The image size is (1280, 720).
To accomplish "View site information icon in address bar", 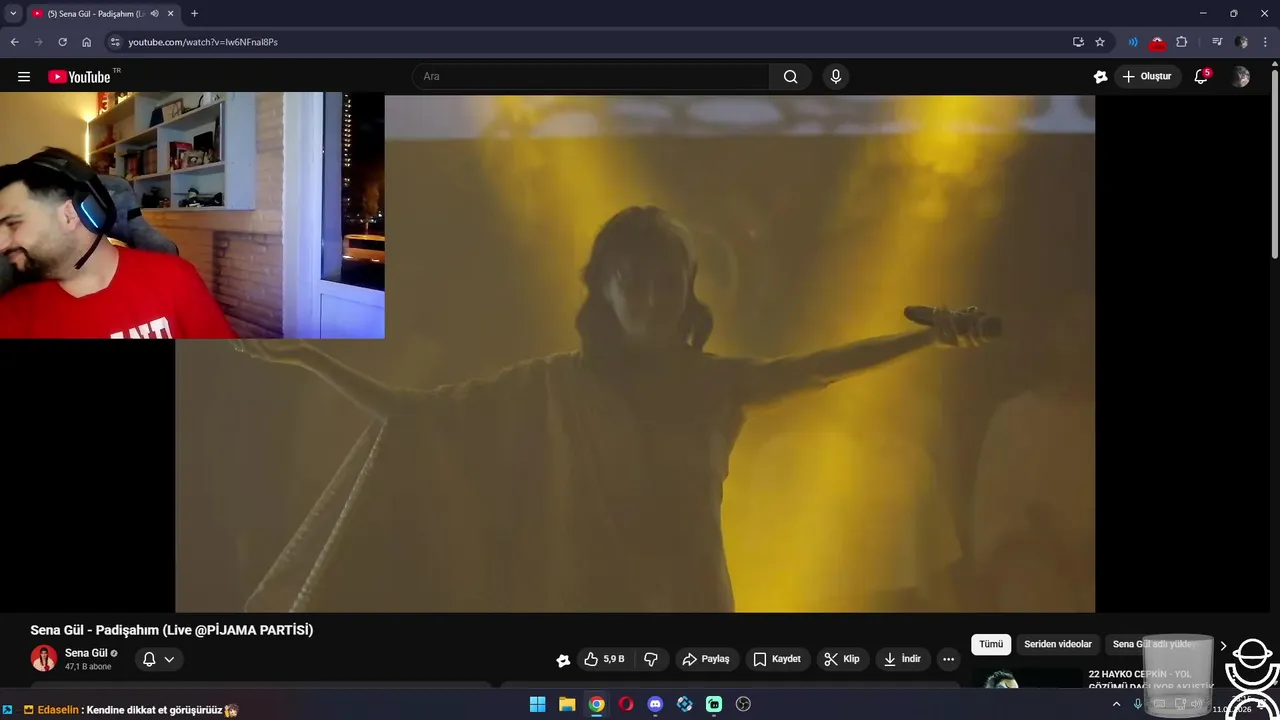I will (115, 42).
